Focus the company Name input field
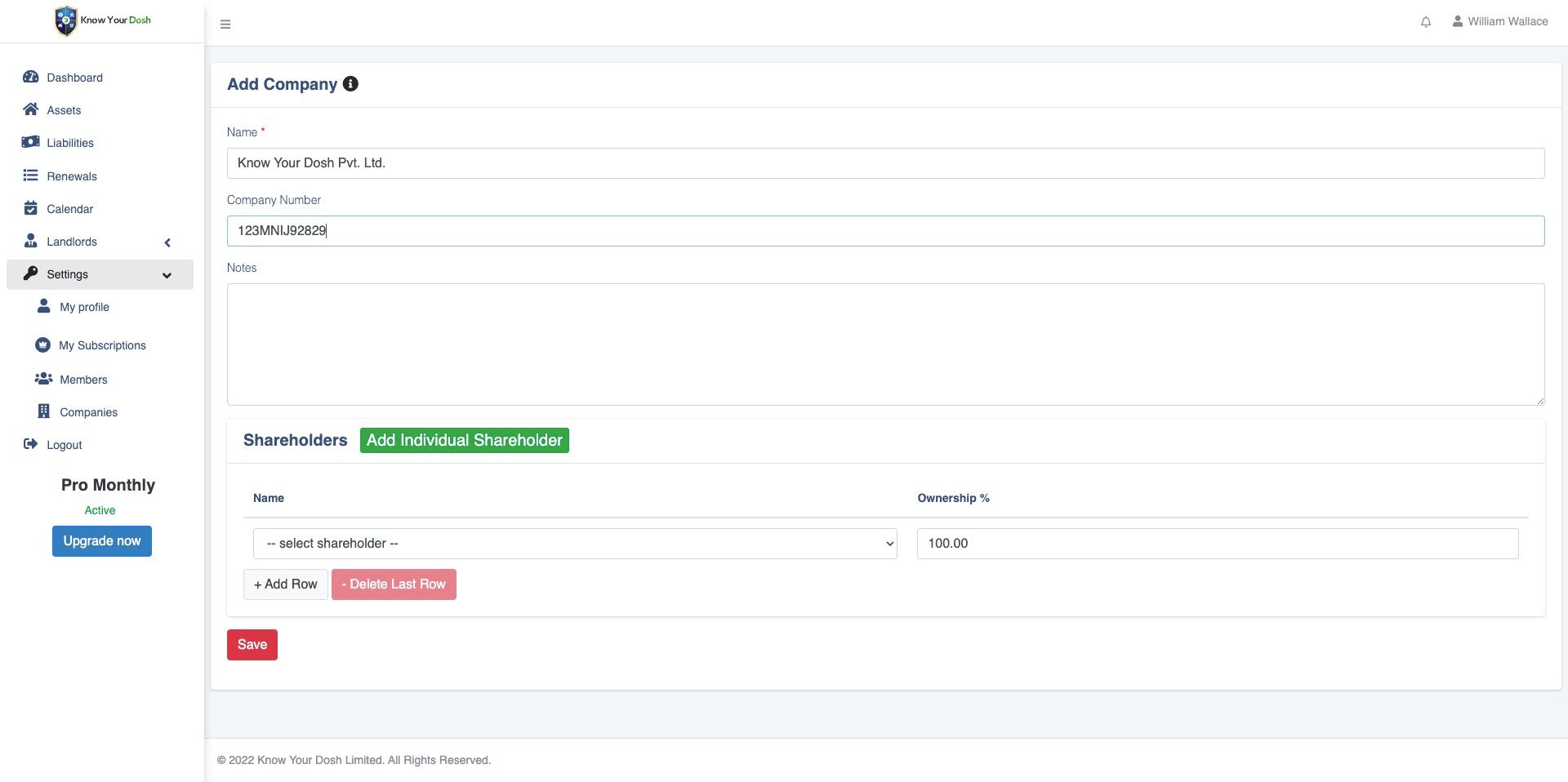The height and width of the screenshot is (782, 1568). [885, 163]
